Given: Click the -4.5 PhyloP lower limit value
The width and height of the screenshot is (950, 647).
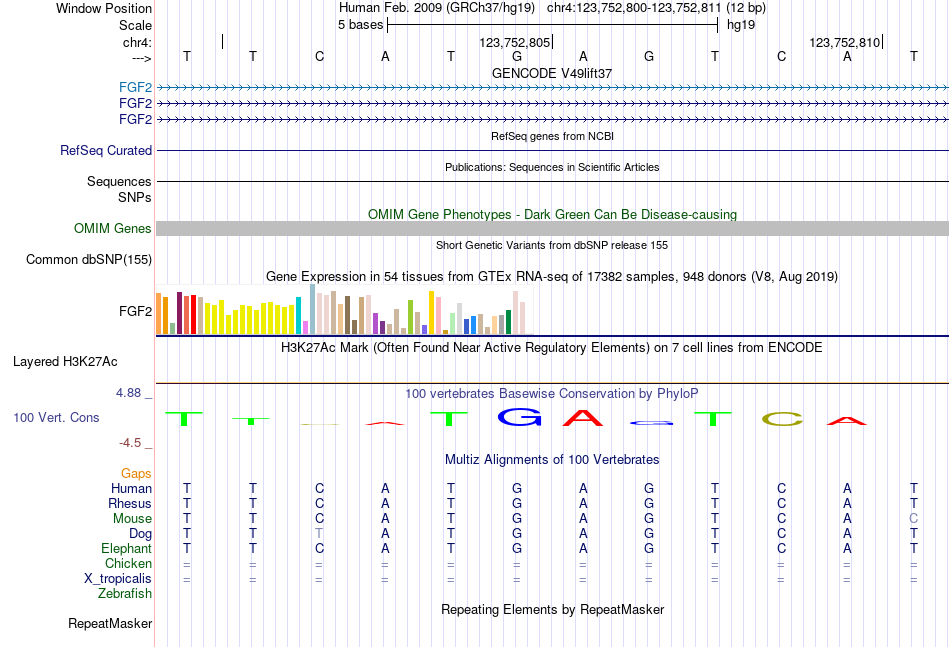Looking at the screenshot, I should click(x=130, y=443).
